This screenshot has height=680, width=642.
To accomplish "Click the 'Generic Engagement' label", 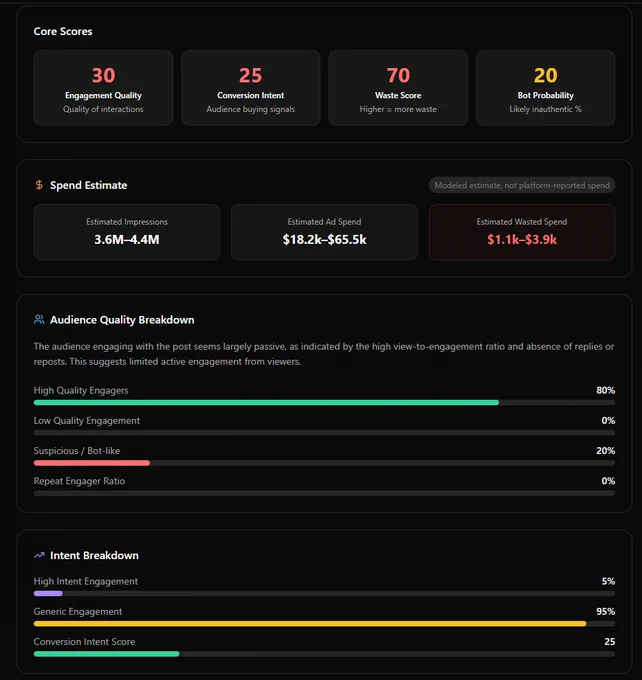I will coord(78,611).
